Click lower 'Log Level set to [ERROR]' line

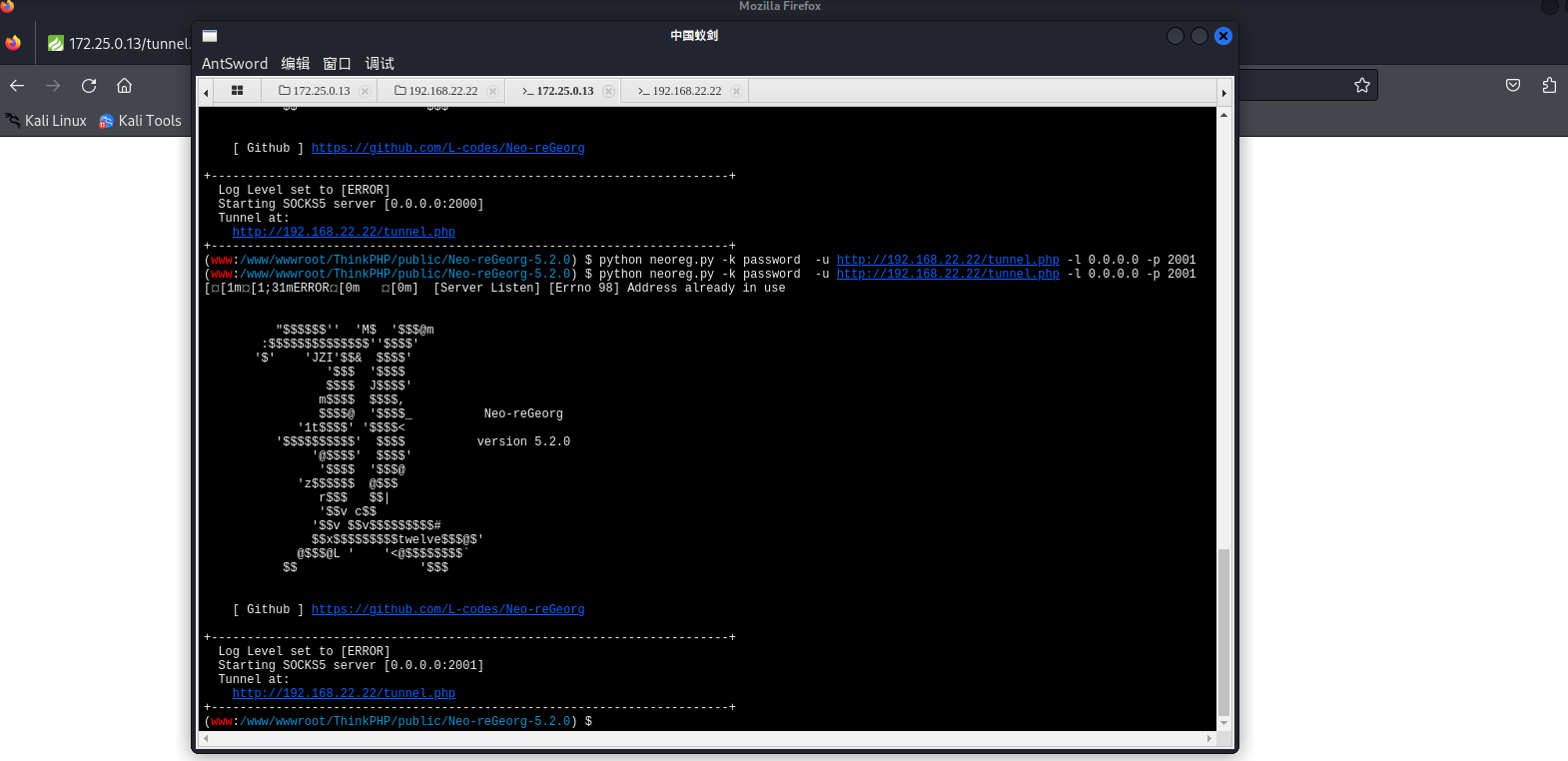point(304,651)
